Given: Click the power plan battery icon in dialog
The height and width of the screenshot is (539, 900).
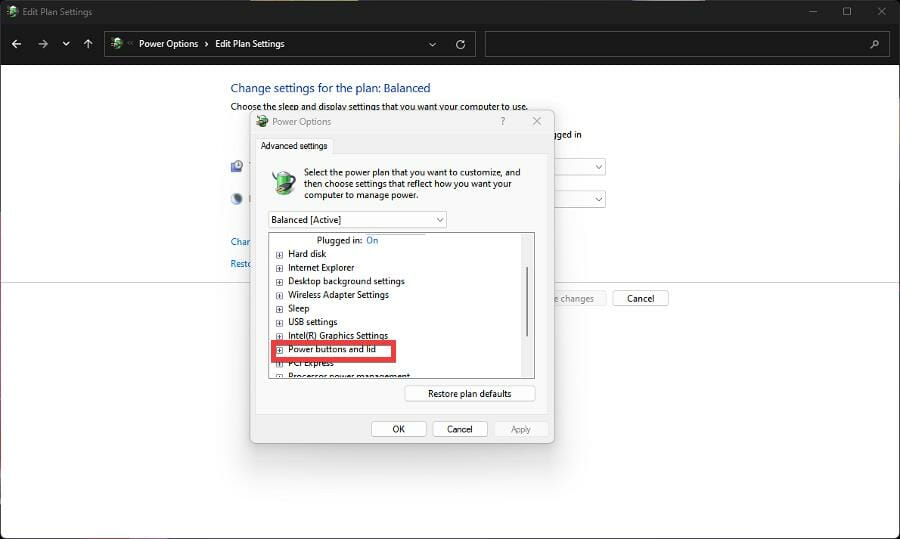Looking at the screenshot, I should coord(284,183).
